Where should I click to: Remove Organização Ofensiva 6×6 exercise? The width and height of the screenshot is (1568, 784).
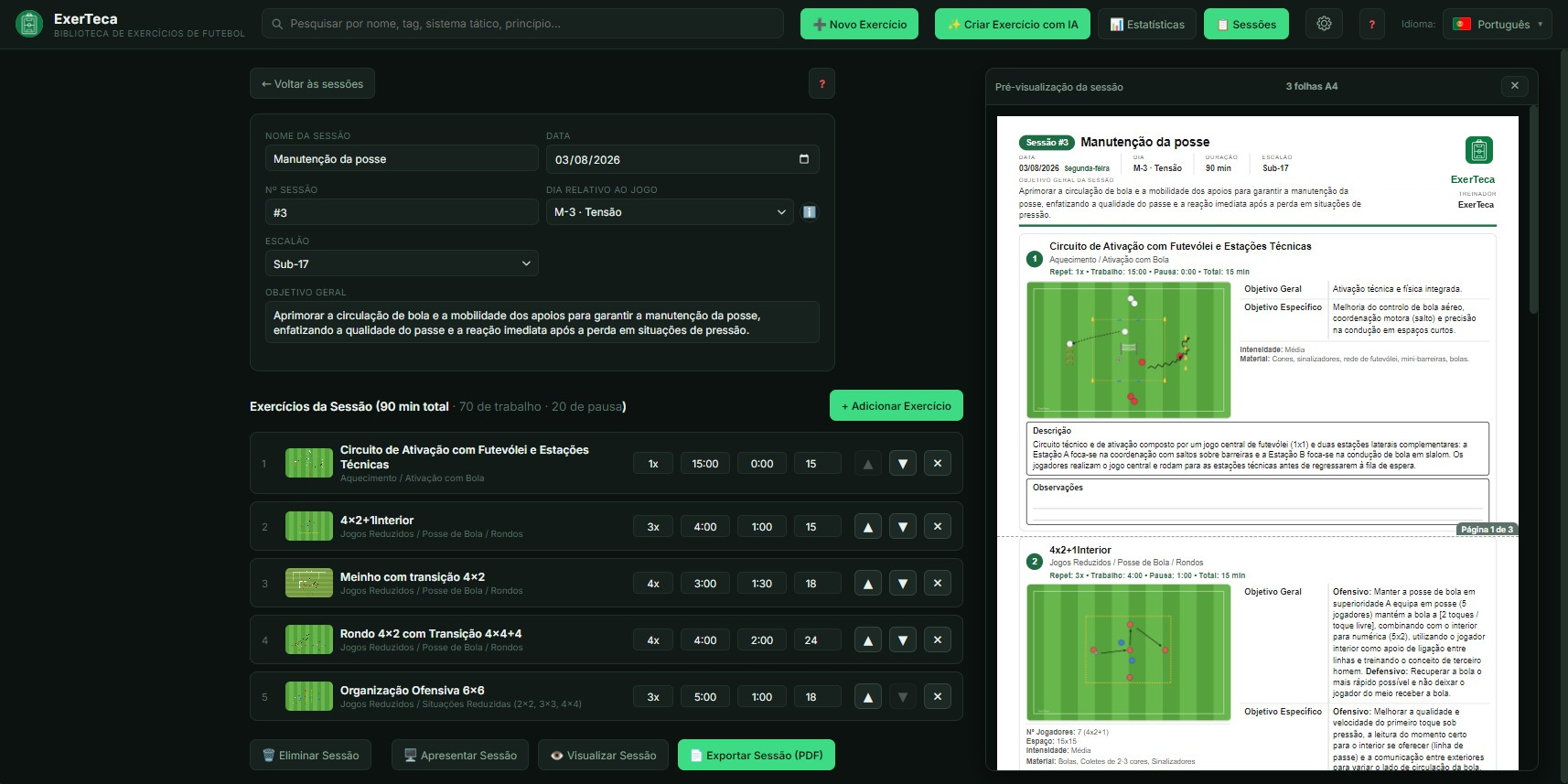pos(938,697)
